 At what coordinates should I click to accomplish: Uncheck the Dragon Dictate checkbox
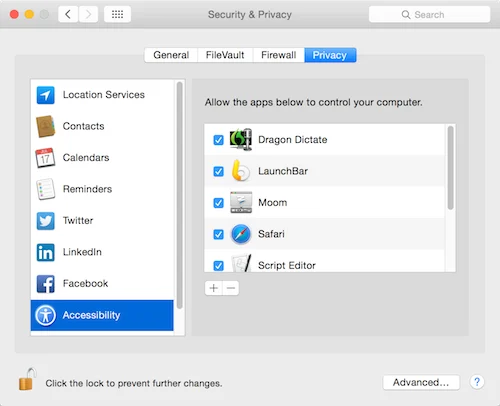(x=218, y=140)
